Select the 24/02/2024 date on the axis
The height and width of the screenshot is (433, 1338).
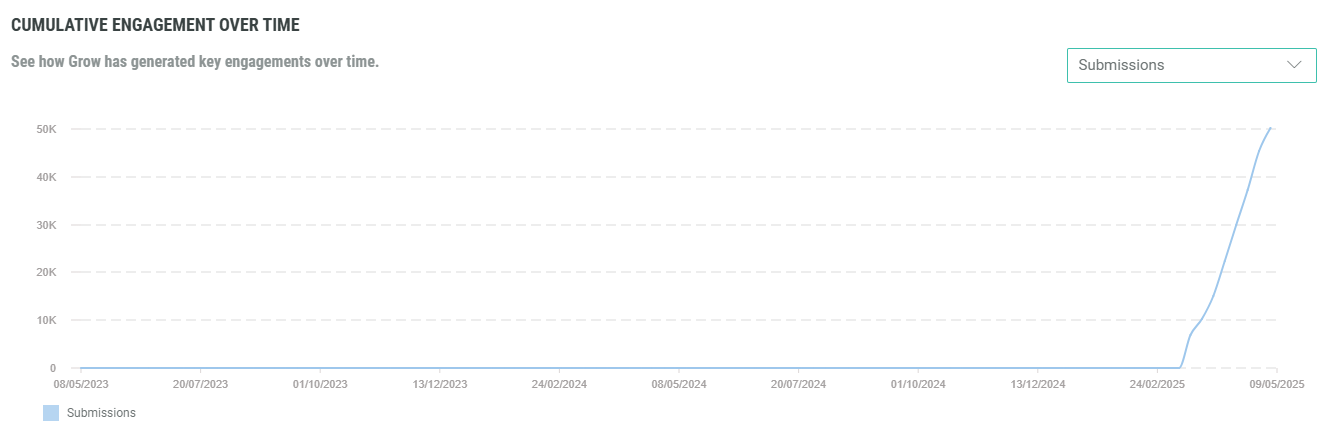coord(559,383)
